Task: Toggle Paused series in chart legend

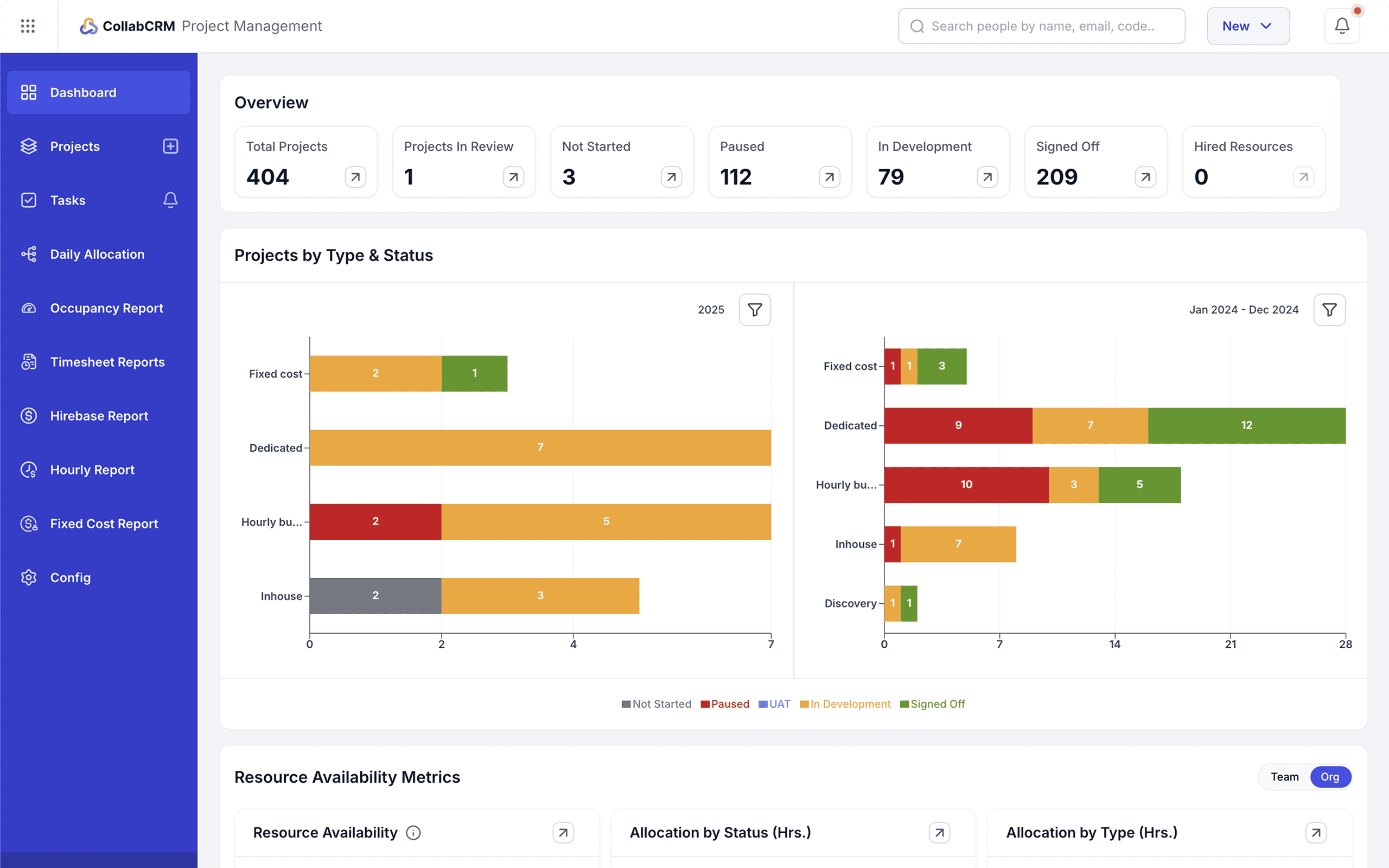Action: click(725, 704)
